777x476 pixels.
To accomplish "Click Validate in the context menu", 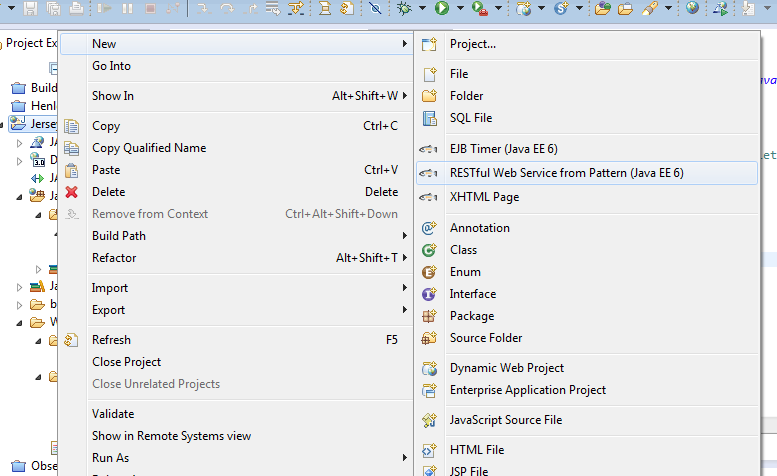I will [x=113, y=414].
